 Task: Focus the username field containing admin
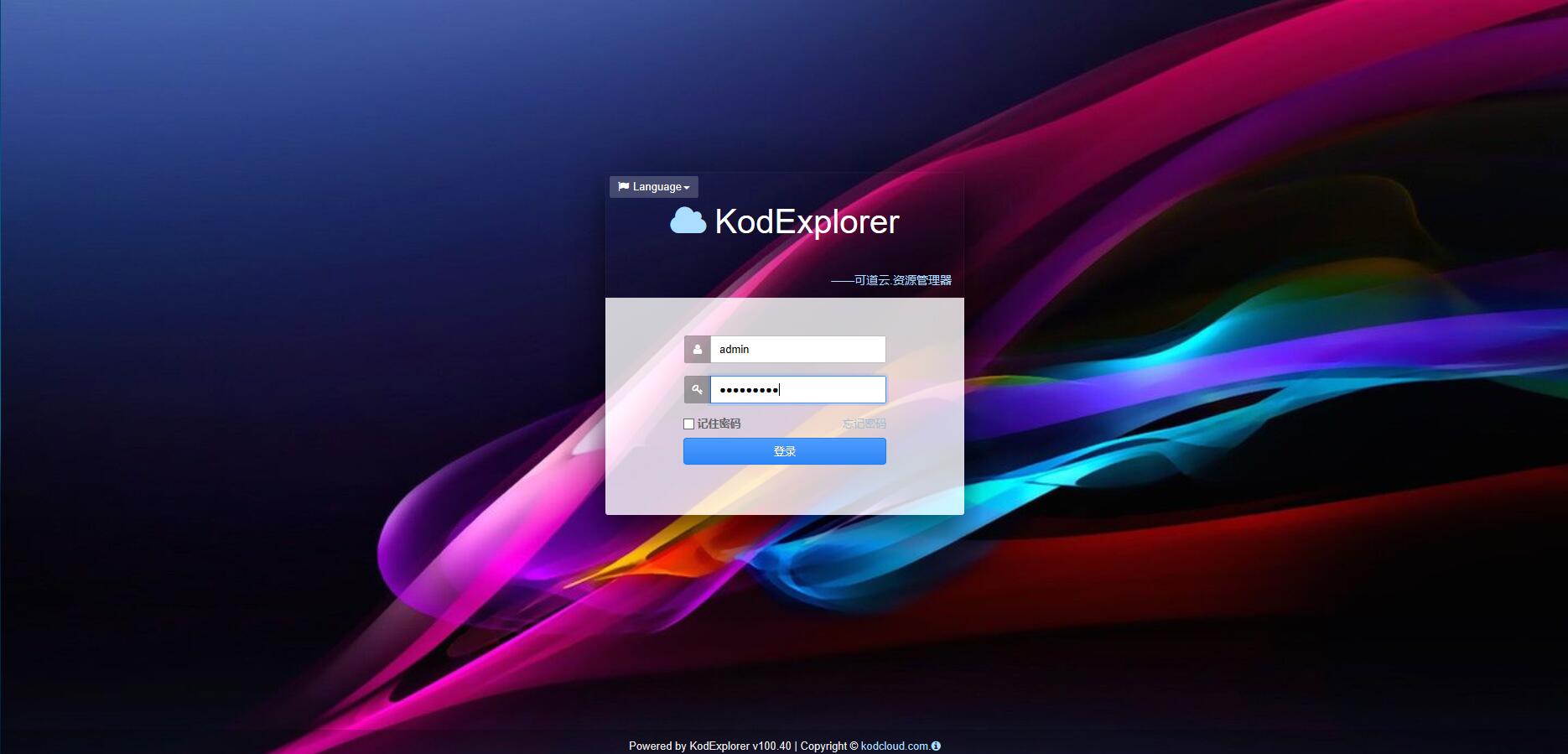pos(797,350)
